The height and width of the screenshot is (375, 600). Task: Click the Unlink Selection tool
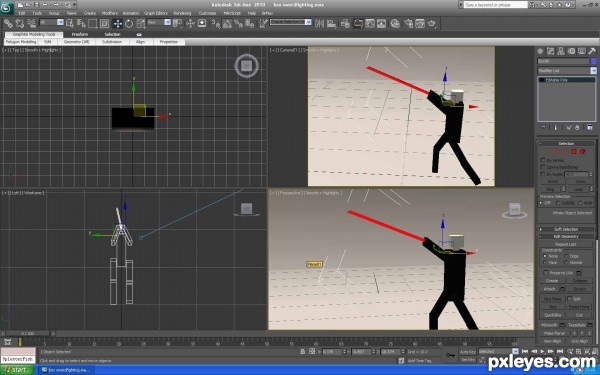20,24
